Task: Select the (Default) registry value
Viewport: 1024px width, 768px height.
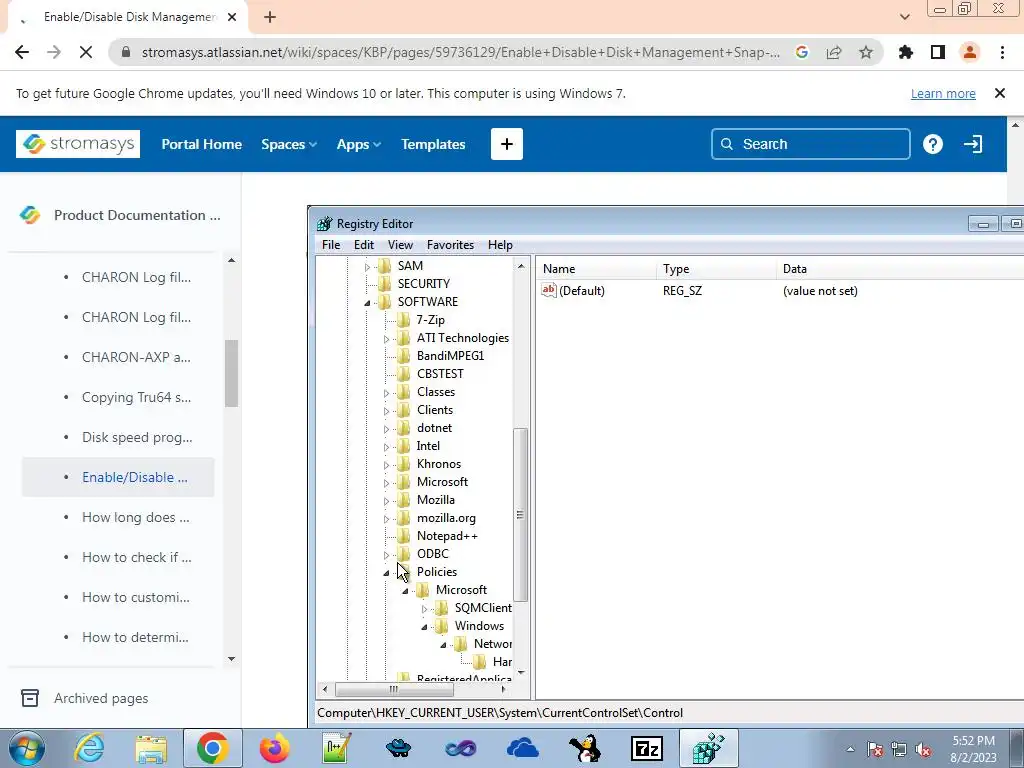Action: 582,291
